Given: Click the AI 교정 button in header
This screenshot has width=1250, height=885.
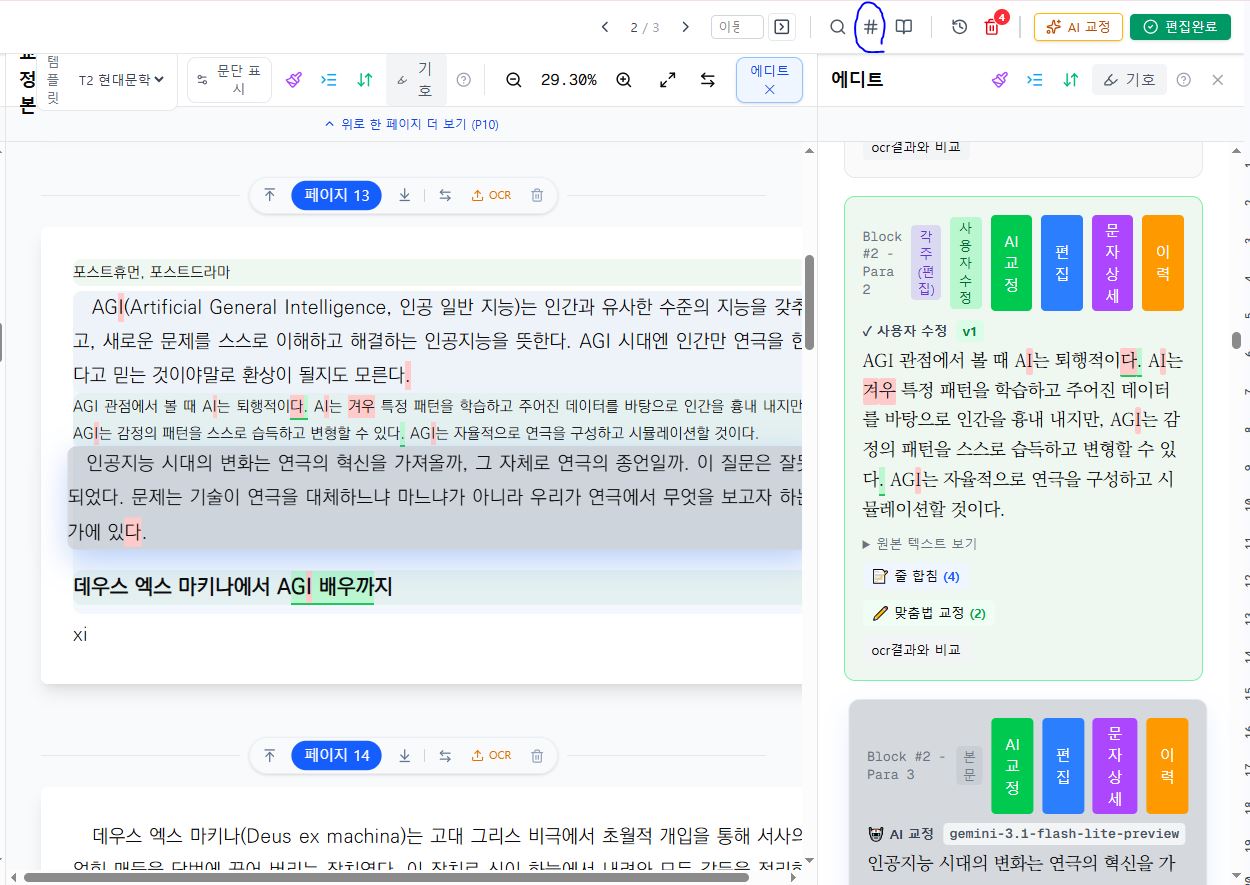Looking at the screenshot, I should pos(1078,27).
